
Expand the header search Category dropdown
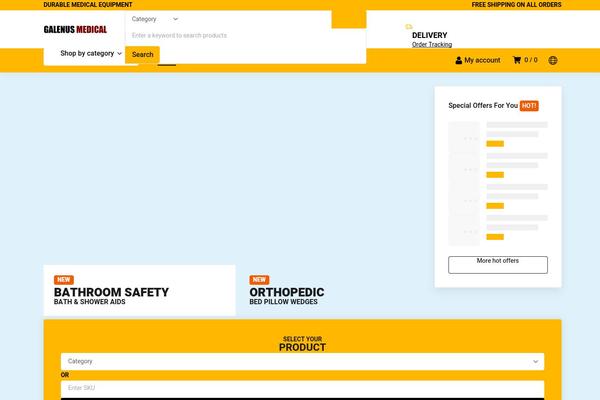click(x=155, y=19)
